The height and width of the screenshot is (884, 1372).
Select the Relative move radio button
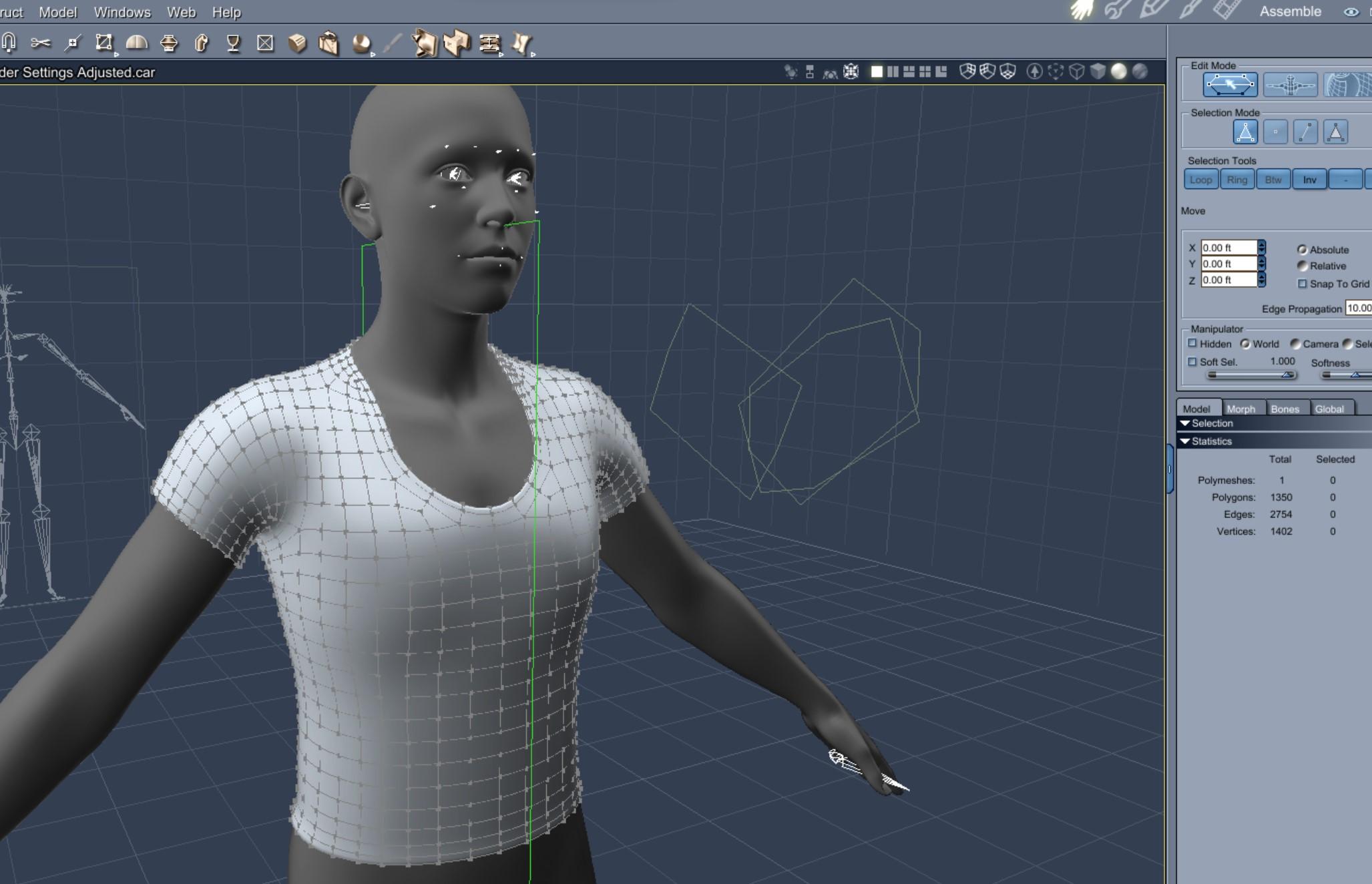pos(1302,266)
